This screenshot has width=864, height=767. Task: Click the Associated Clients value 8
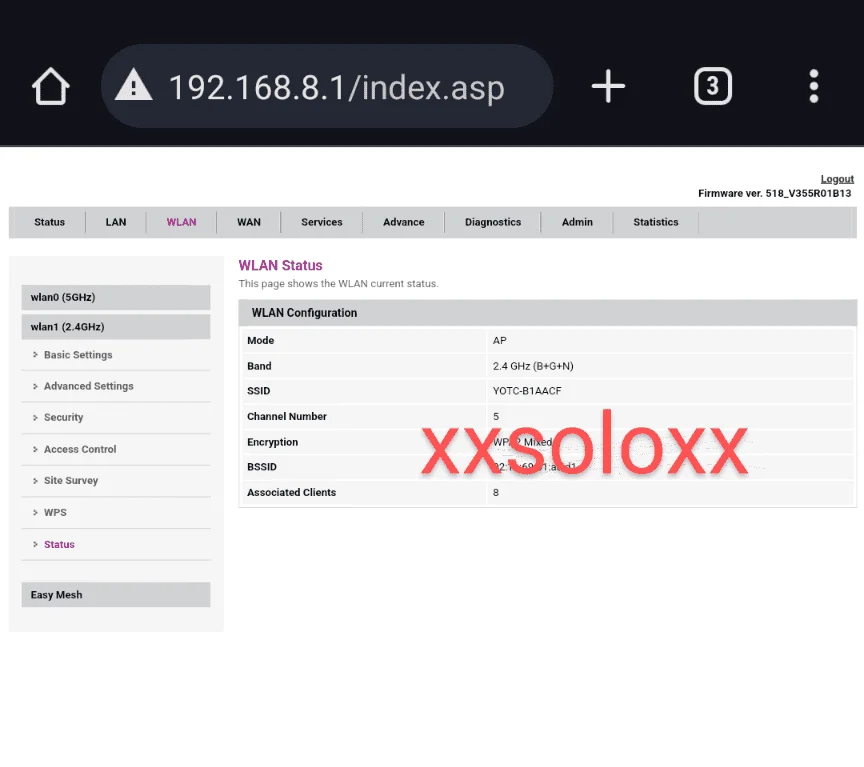[496, 493]
